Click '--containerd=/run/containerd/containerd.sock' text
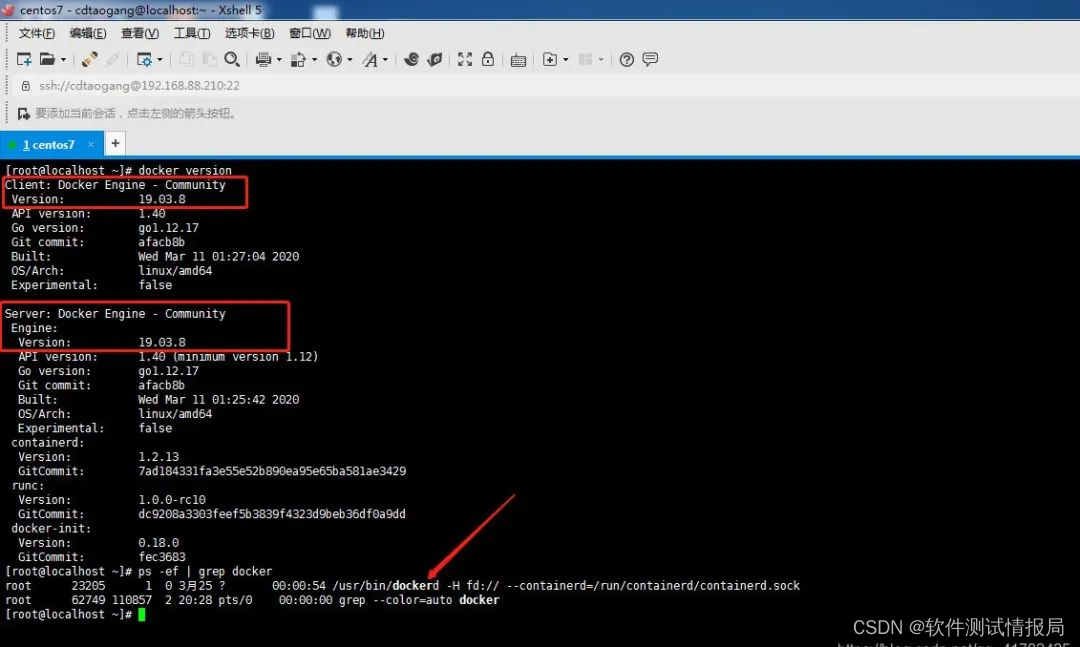The width and height of the screenshot is (1080, 647). click(653, 586)
